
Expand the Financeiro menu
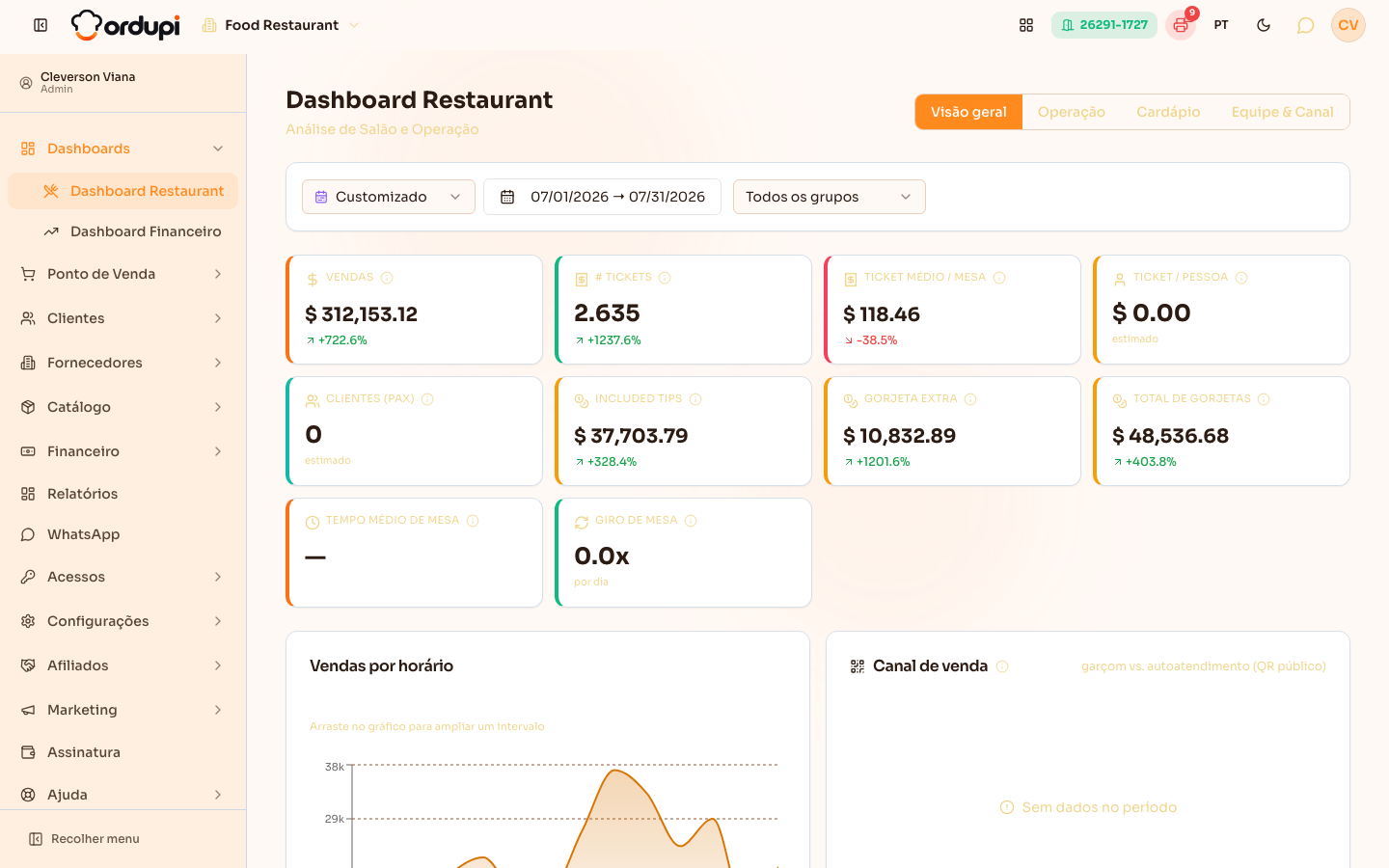coord(123,451)
